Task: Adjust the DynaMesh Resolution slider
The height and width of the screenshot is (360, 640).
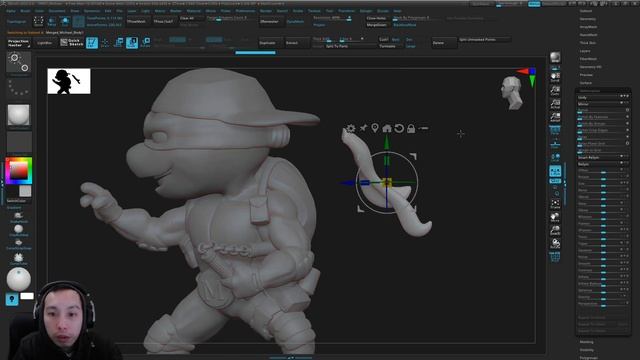Action: (332, 18)
